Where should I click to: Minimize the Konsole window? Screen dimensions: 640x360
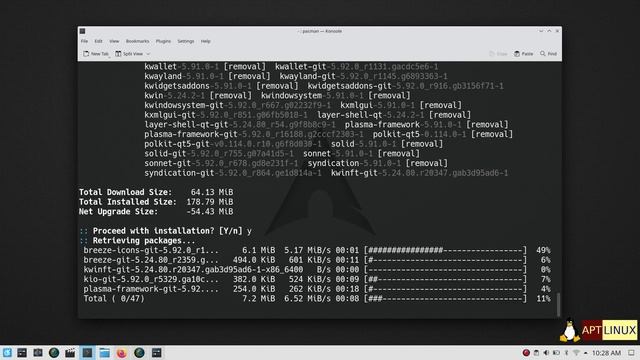[541, 31]
